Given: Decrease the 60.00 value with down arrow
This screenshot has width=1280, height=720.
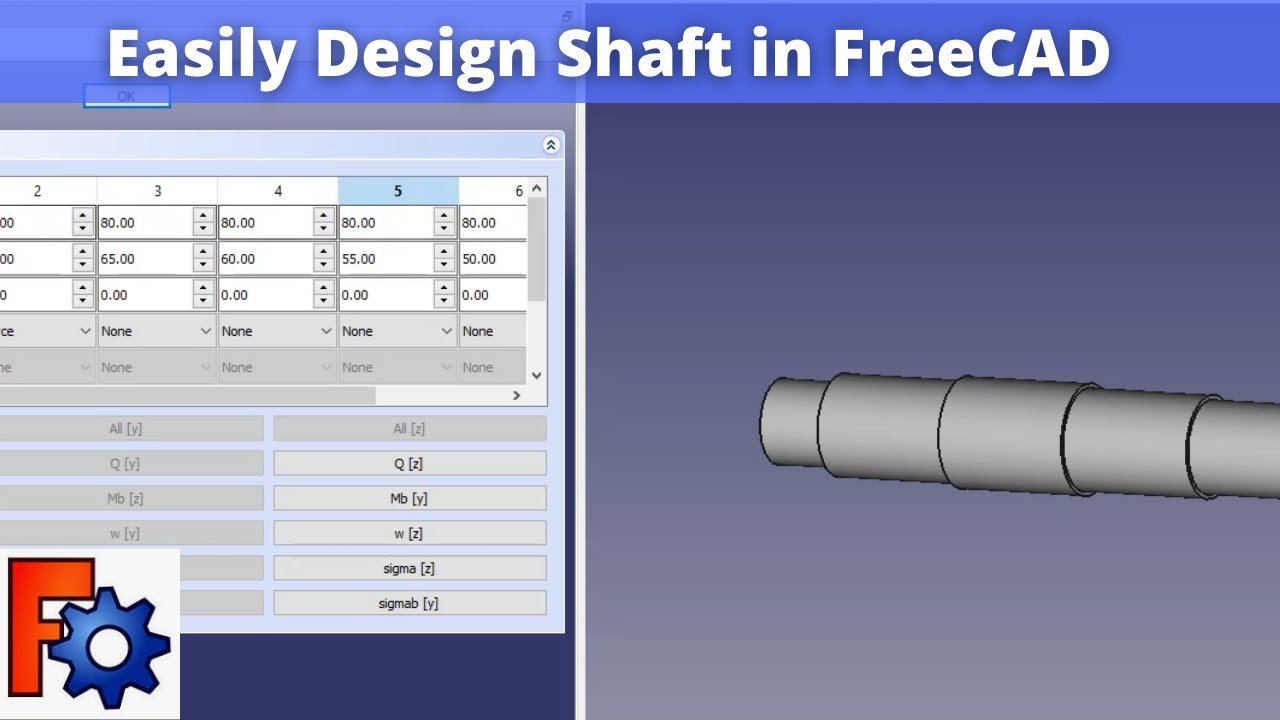Looking at the screenshot, I should coord(324,266).
